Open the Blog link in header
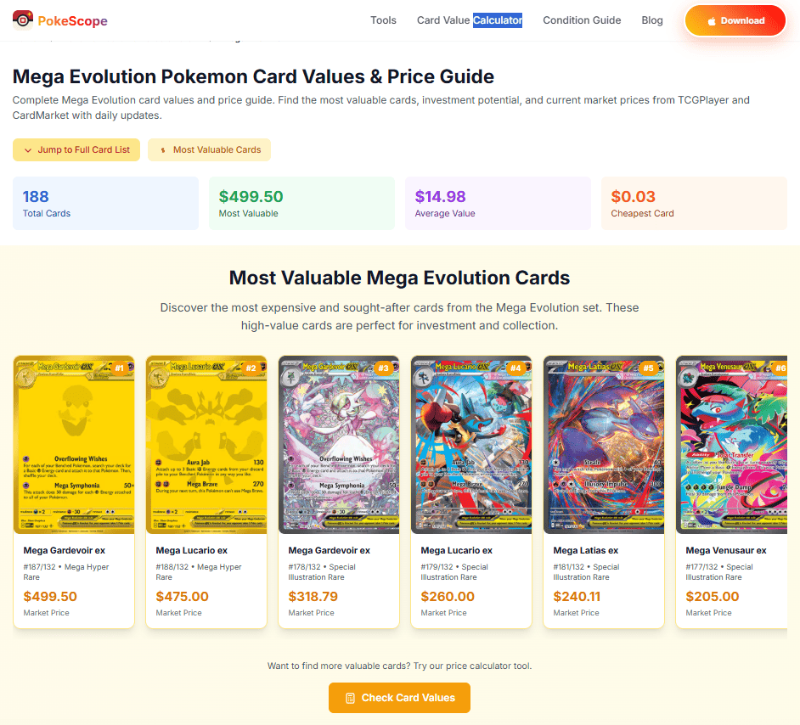The width and height of the screenshot is (800, 725). click(652, 20)
